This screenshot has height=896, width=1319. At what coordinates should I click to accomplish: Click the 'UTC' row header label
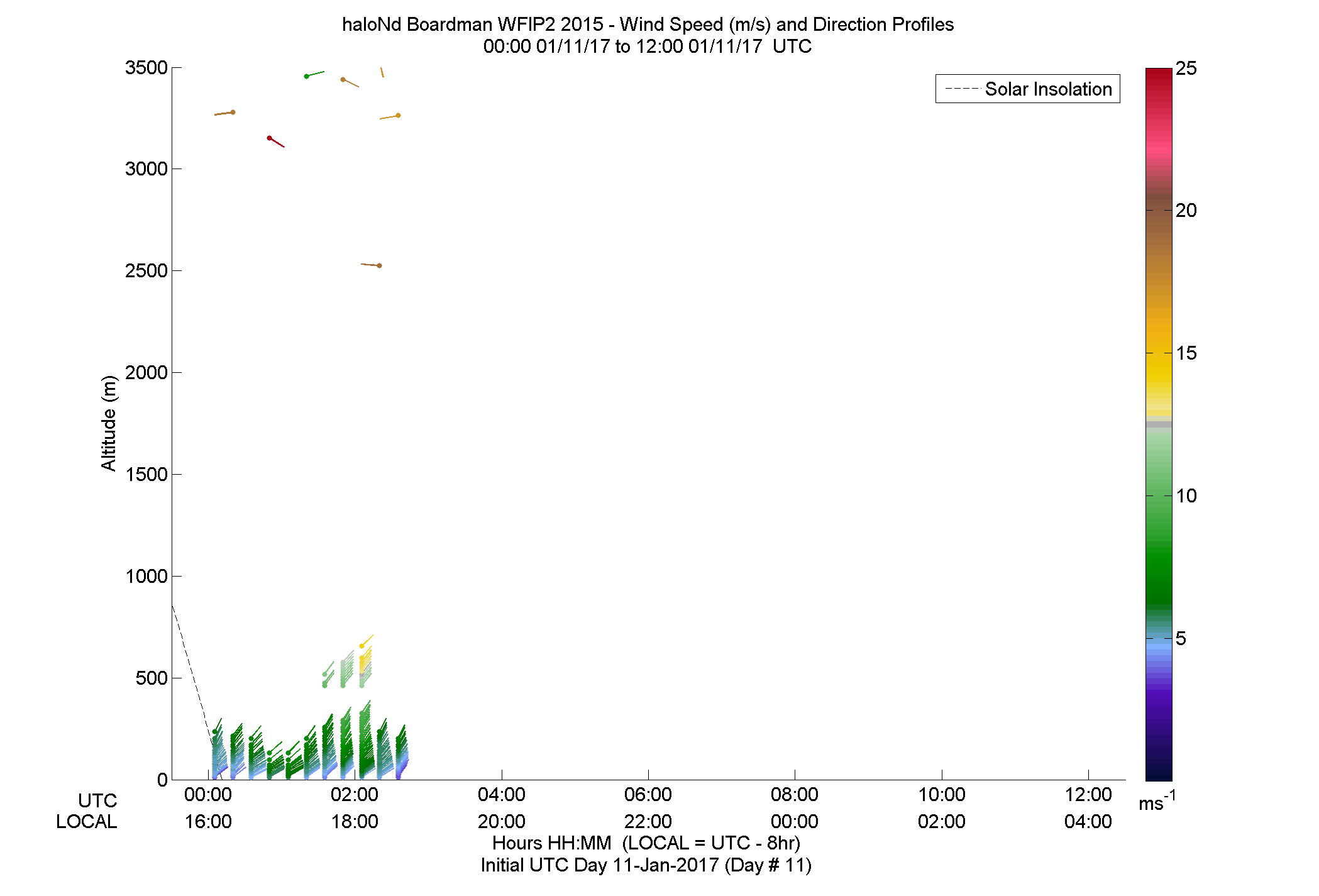tap(97, 800)
